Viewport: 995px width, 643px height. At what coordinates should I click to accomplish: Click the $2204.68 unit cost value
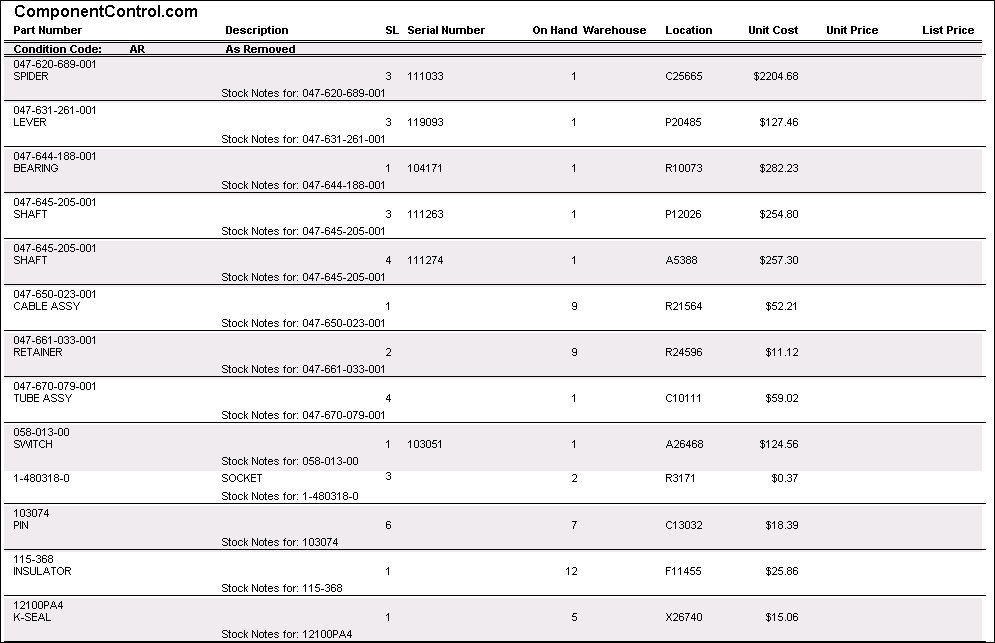click(x=776, y=76)
